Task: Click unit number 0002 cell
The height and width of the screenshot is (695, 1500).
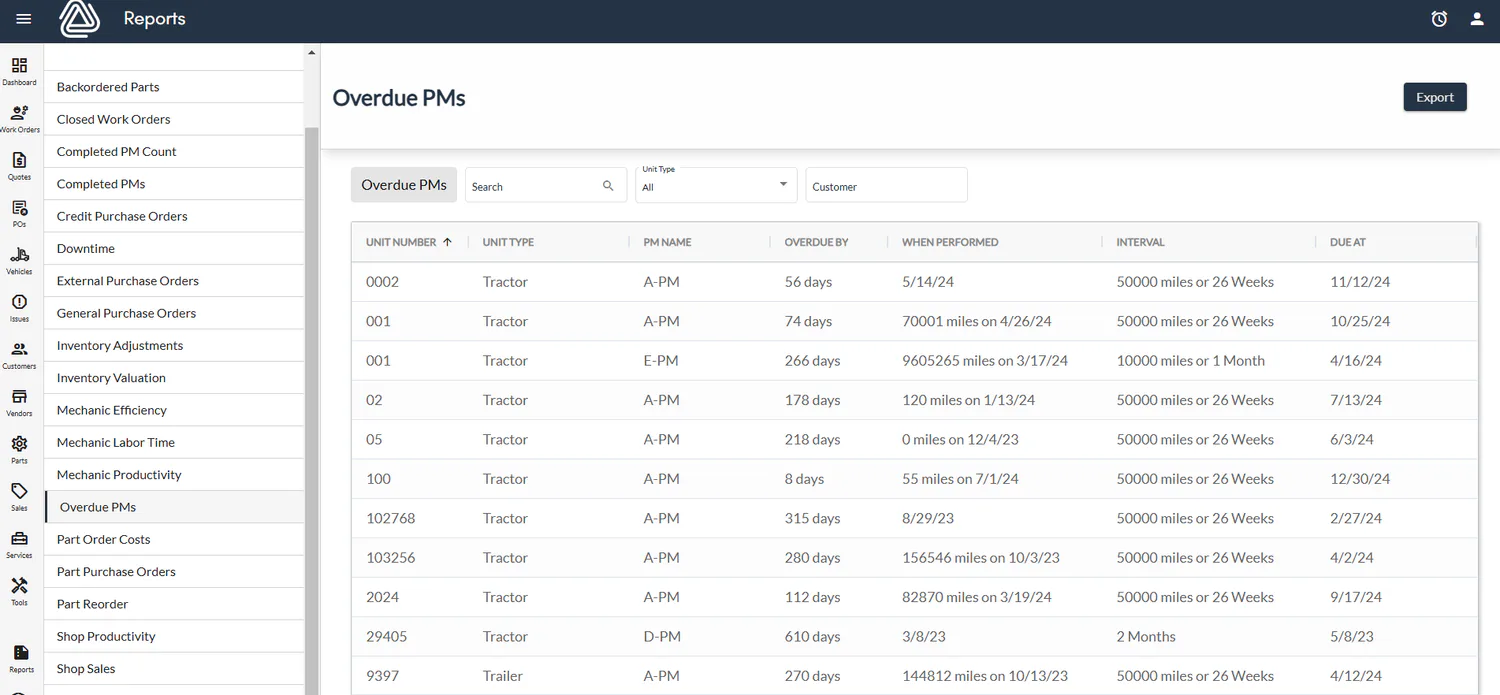Action: coord(382,282)
